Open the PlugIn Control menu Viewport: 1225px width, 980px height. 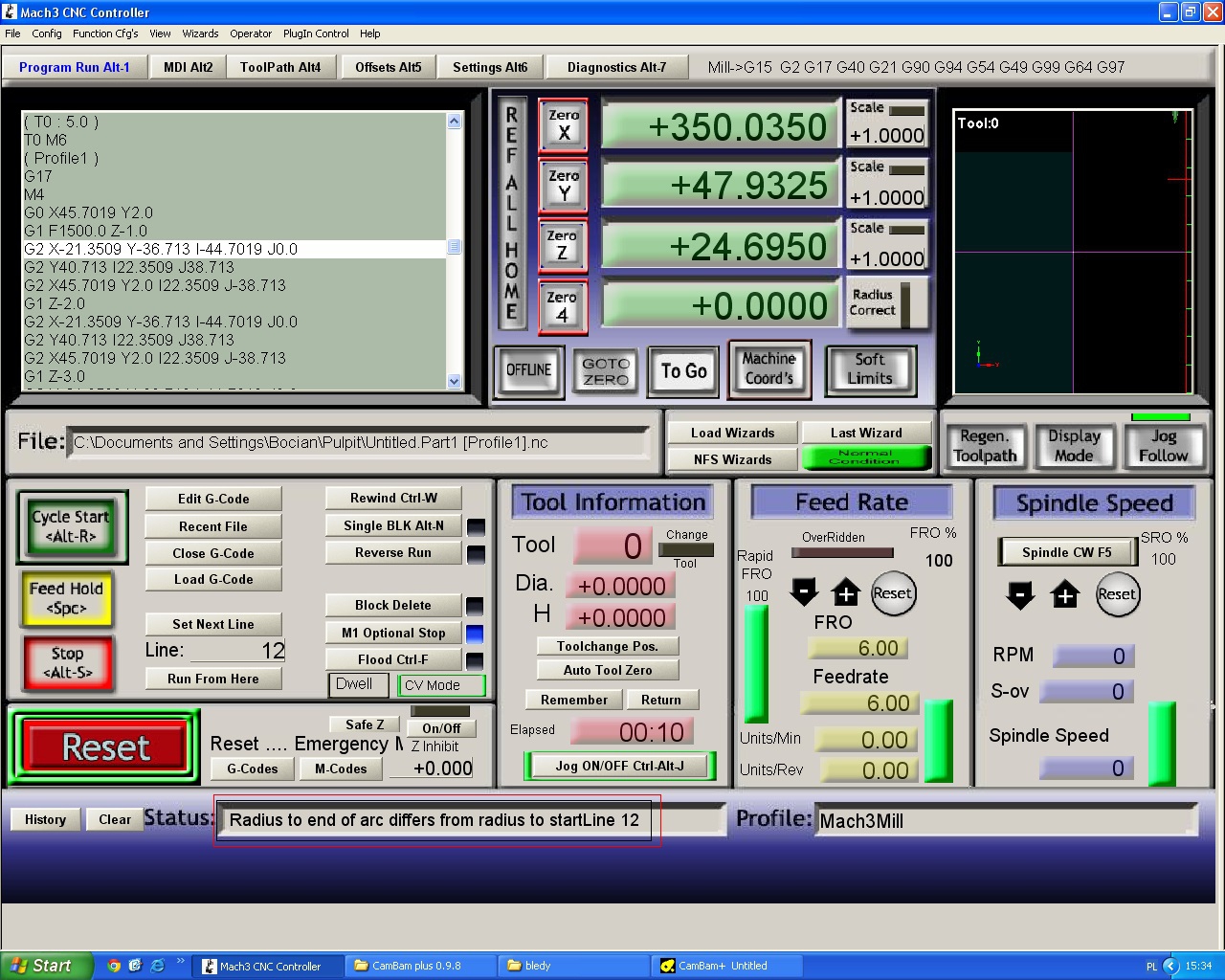pyautogui.click(x=316, y=33)
